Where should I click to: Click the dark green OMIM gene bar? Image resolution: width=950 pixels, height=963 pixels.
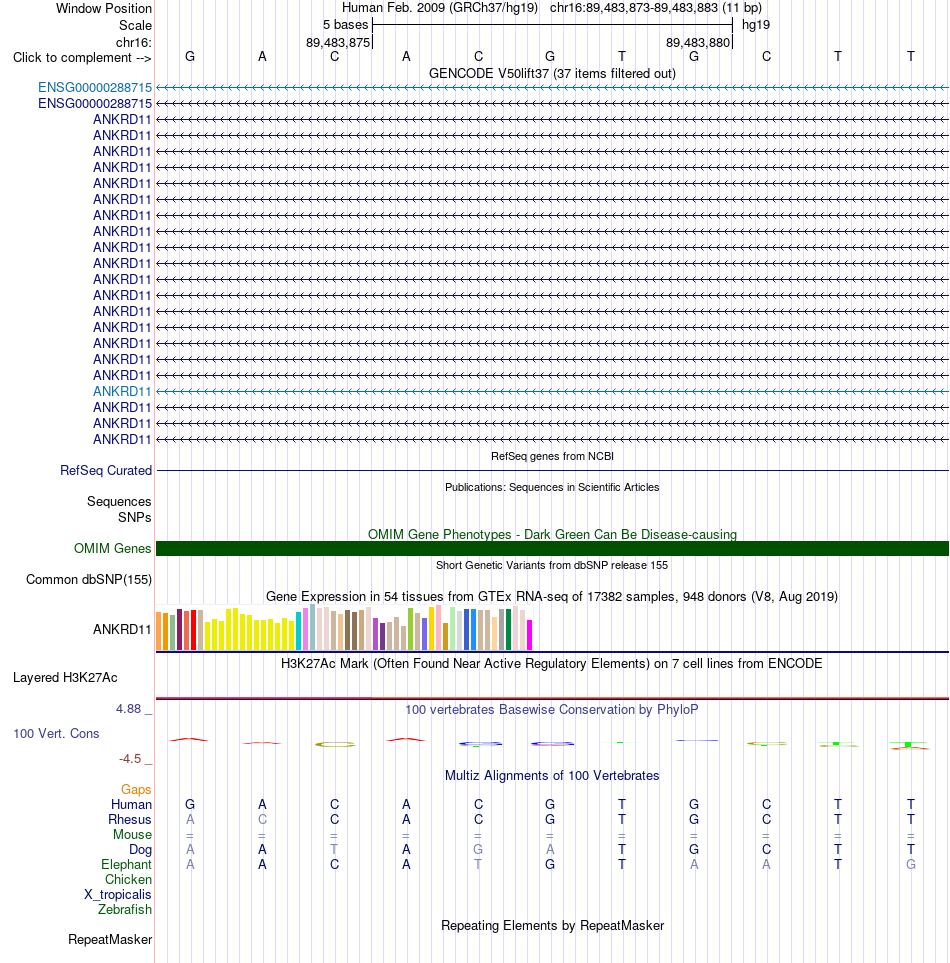[552, 548]
